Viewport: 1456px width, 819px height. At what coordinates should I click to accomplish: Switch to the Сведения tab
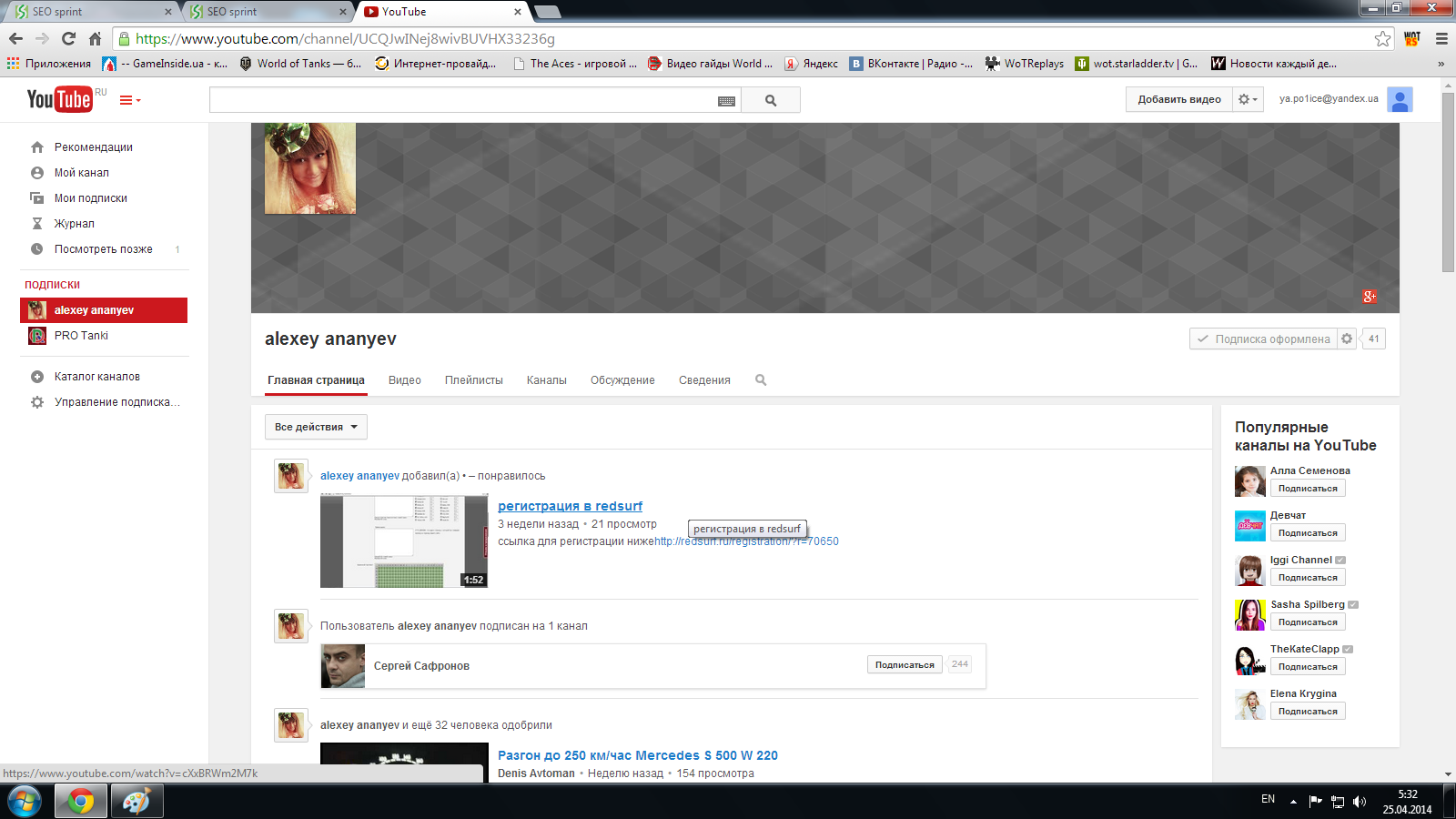pyautogui.click(x=704, y=380)
